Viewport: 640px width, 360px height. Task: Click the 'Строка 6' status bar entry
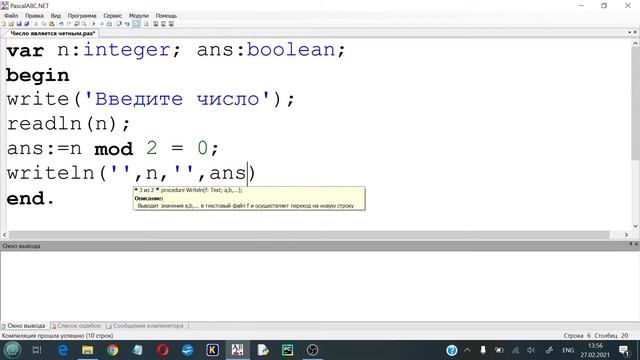coord(577,336)
